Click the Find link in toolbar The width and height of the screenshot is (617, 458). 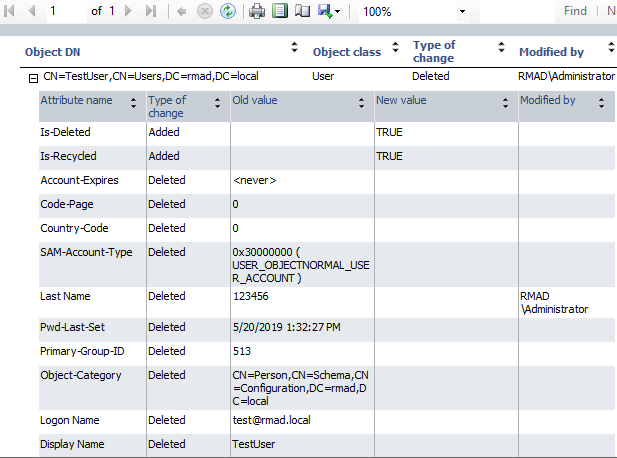575,11
